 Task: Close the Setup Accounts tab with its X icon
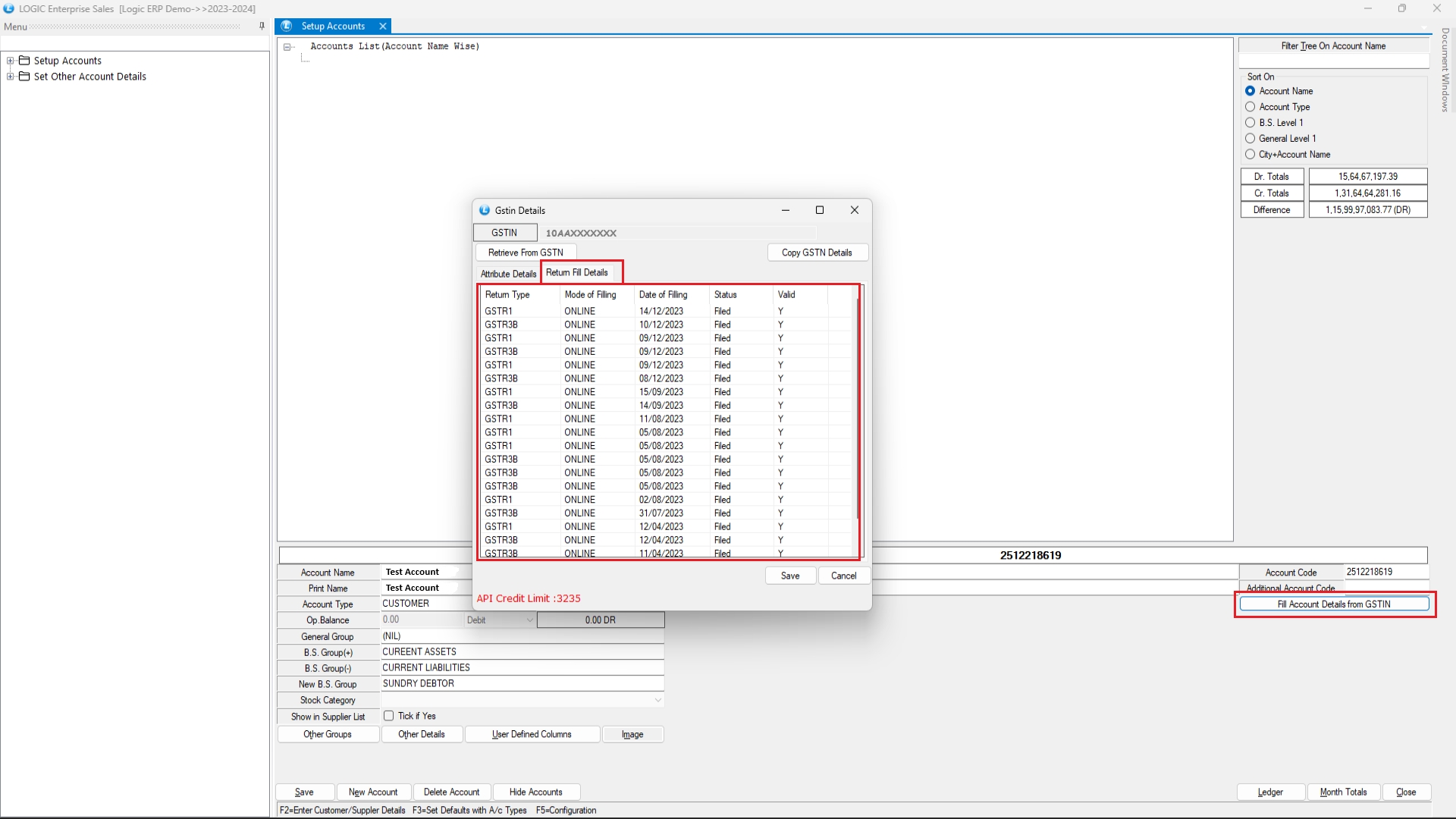point(383,26)
